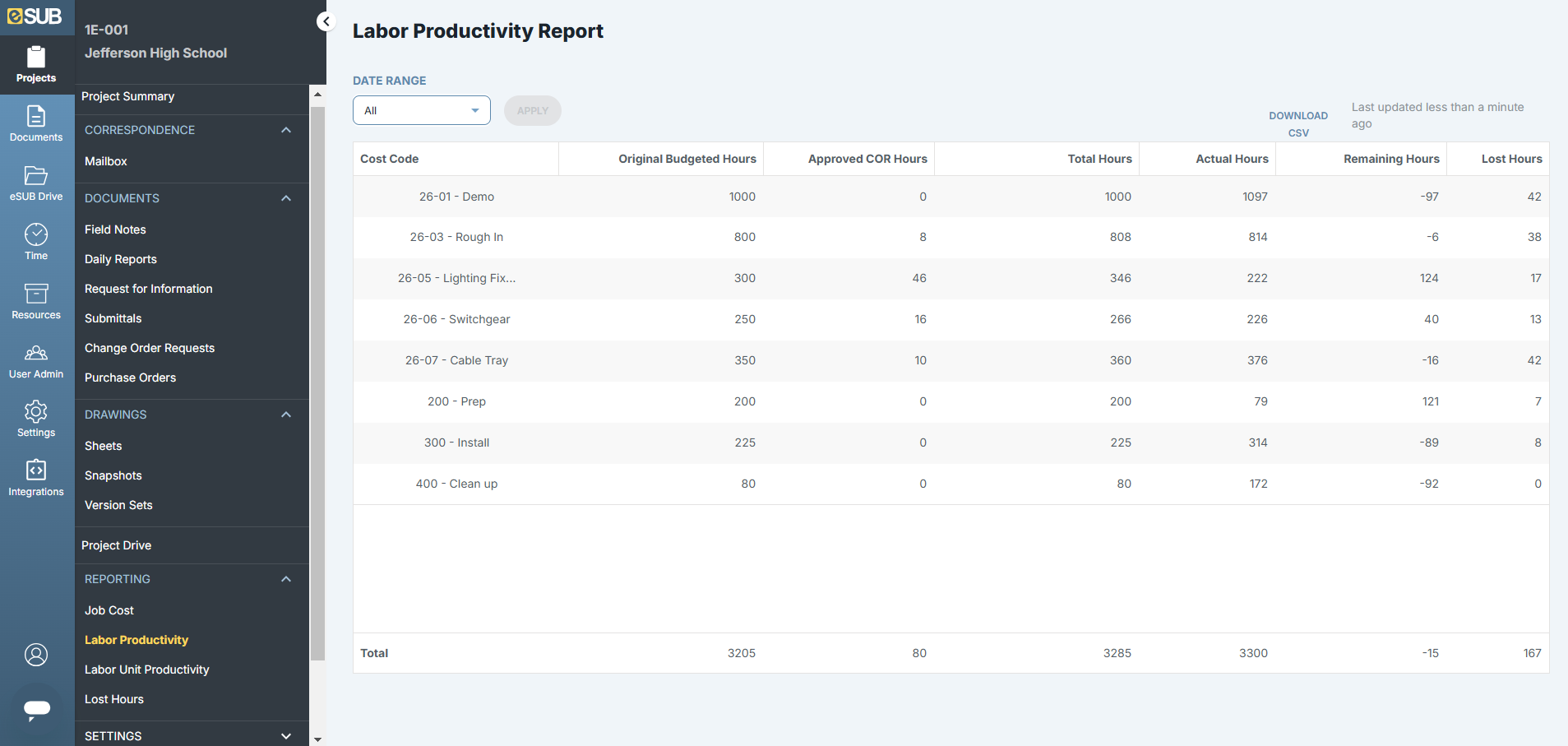Click the Download CSV link
This screenshot has width=1568, height=746.
1297,123
